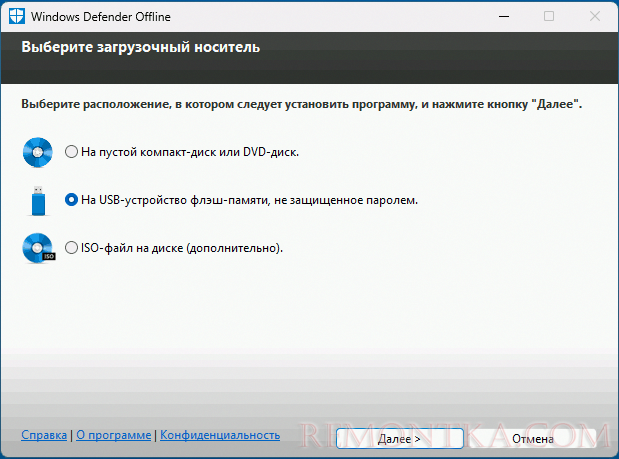Click the Windows Defender Offline title text
The height and width of the screenshot is (459, 619).
101,17
